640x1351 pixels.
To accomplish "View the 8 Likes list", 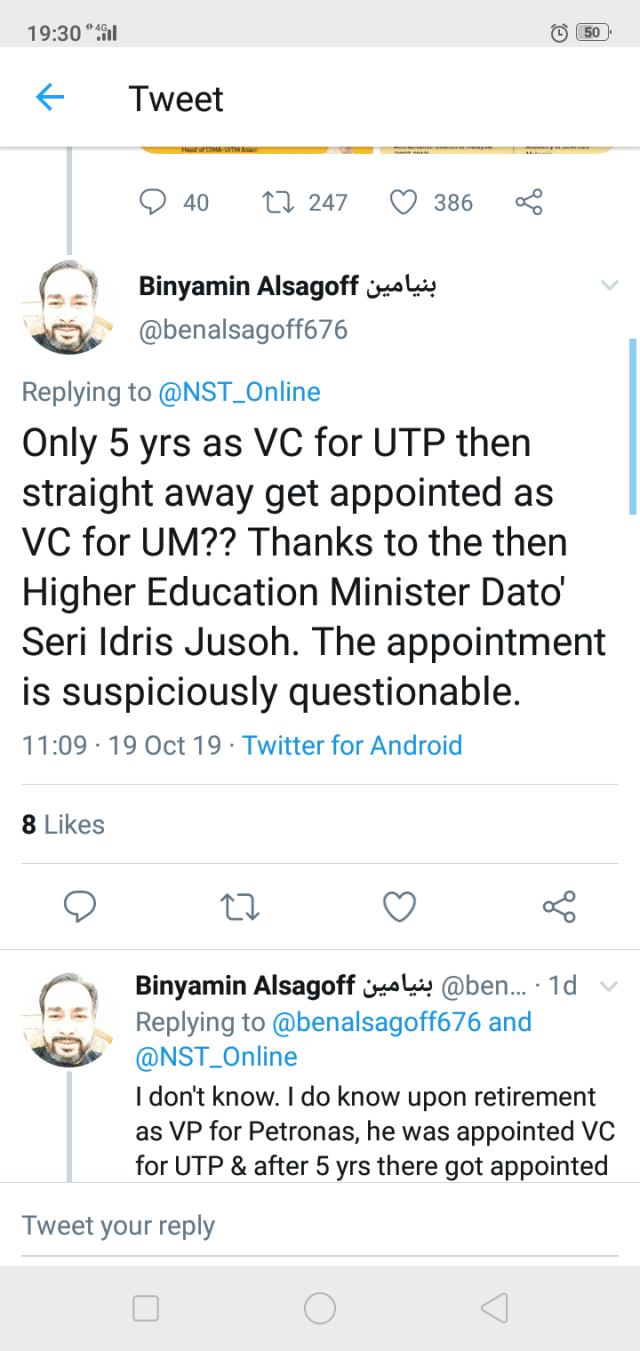I will click(x=63, y=824).
